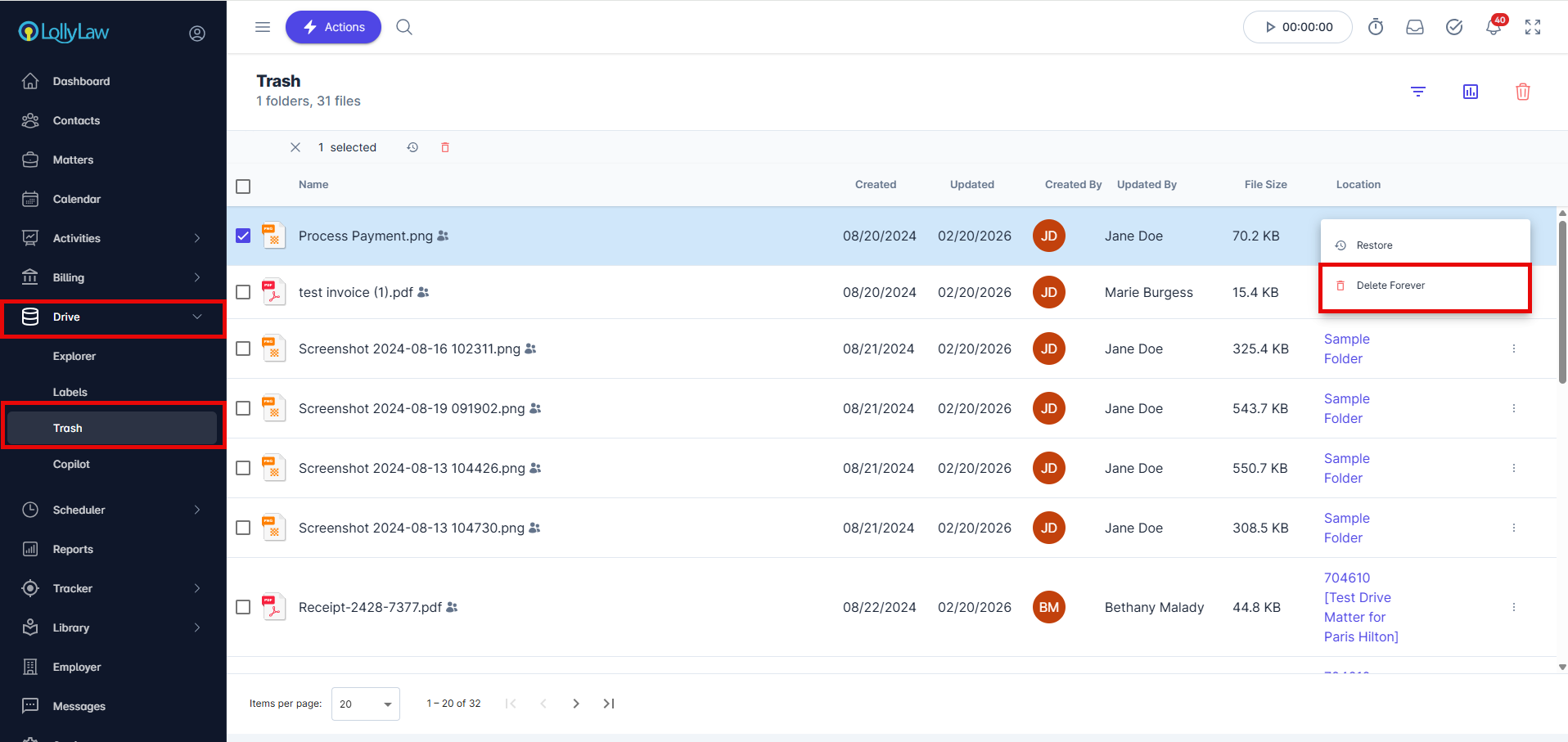1568x742 pixels.
Task: Sort by Name column header
Action: (313, 185)
